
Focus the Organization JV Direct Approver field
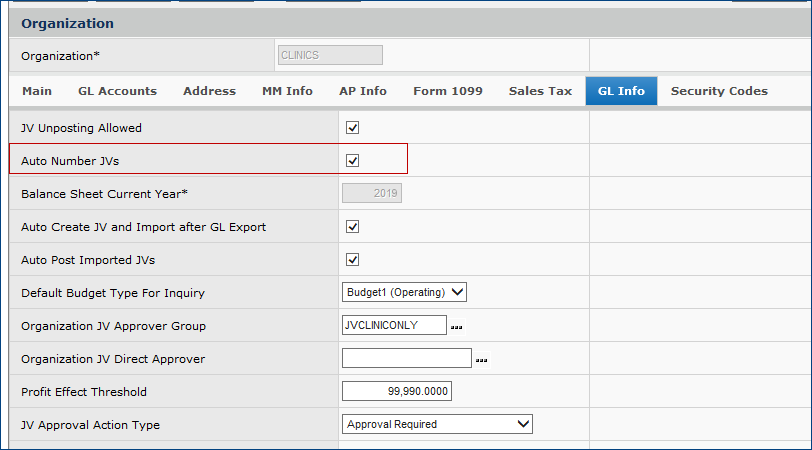406,358
